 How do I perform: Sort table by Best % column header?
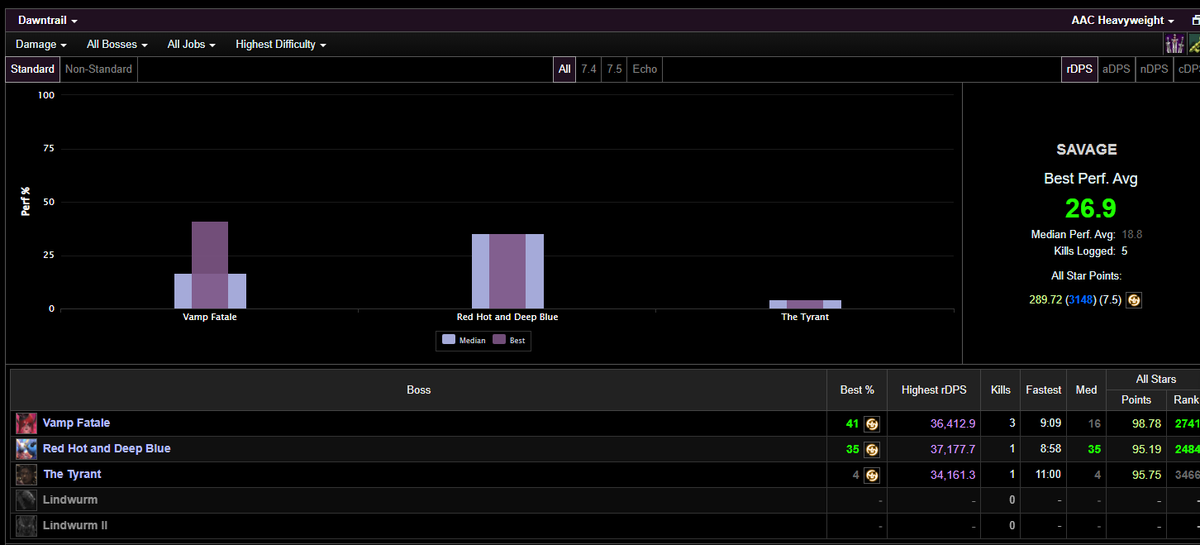pyautogui.click(x=857, y=390)
